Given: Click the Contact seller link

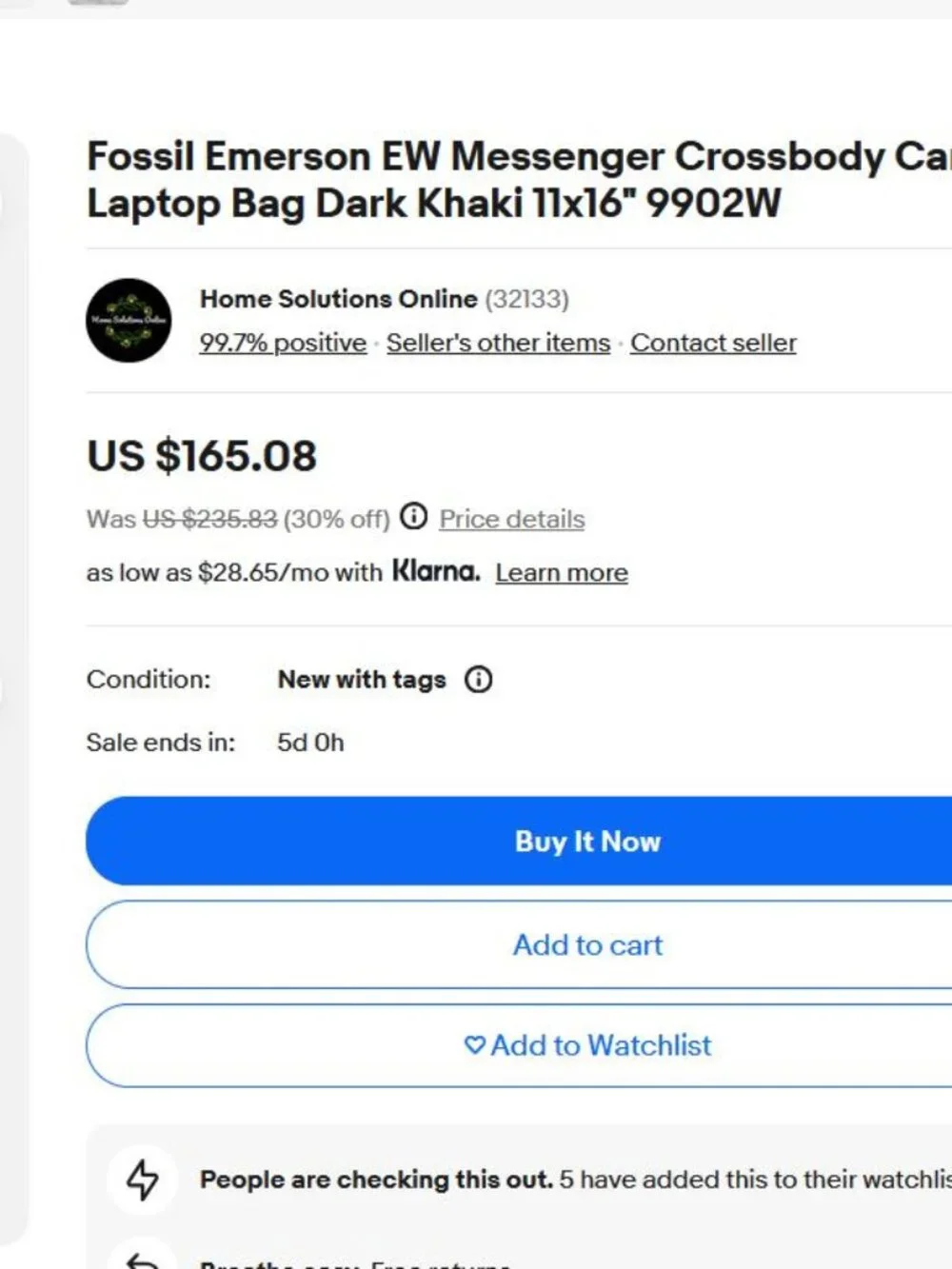Looking at the screenshot, I should [x=713, y=343].
